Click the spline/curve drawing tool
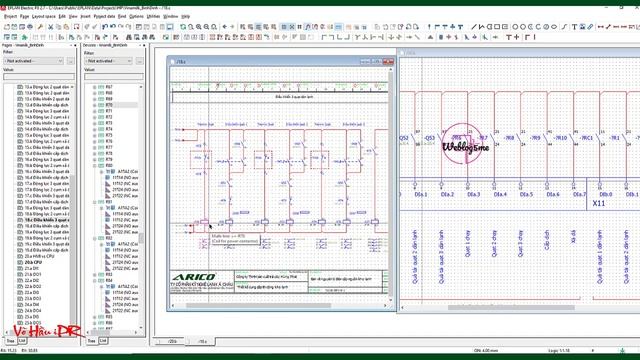The height and width of the screenshot is (360, 640). coord(564,27)
